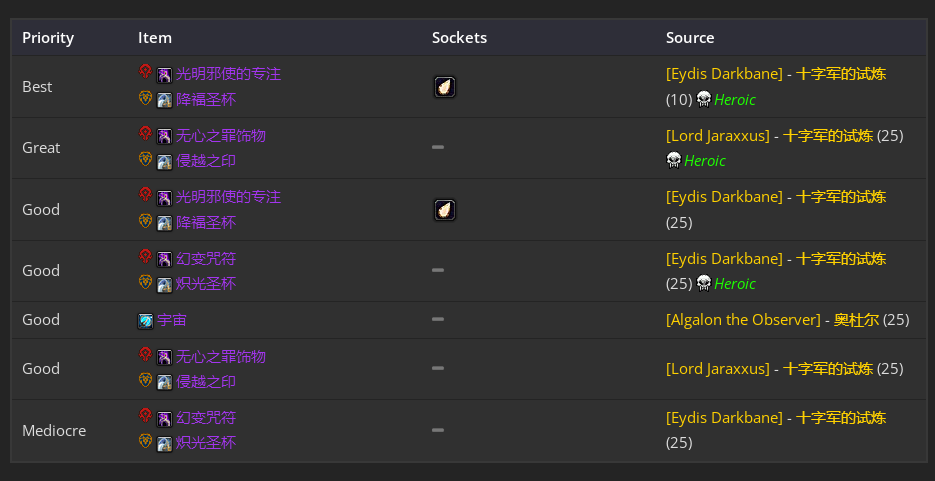Open 降福圣杯 link in Best row

[x=205, y=100]
